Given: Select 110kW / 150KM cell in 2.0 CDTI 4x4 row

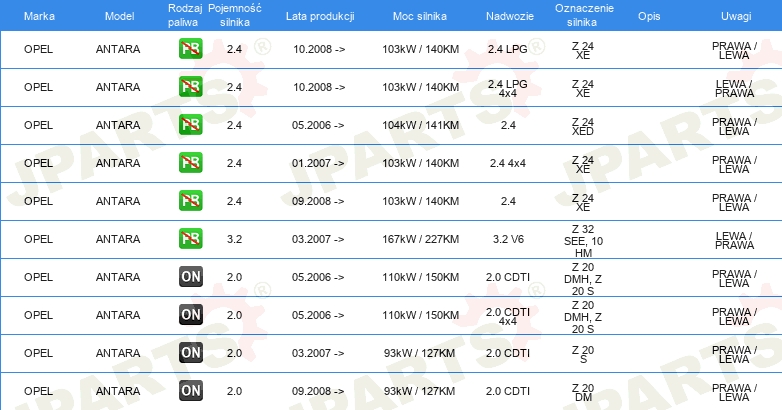Looking at the screenshot, I should pyautogui.click(x=420, y=315).
